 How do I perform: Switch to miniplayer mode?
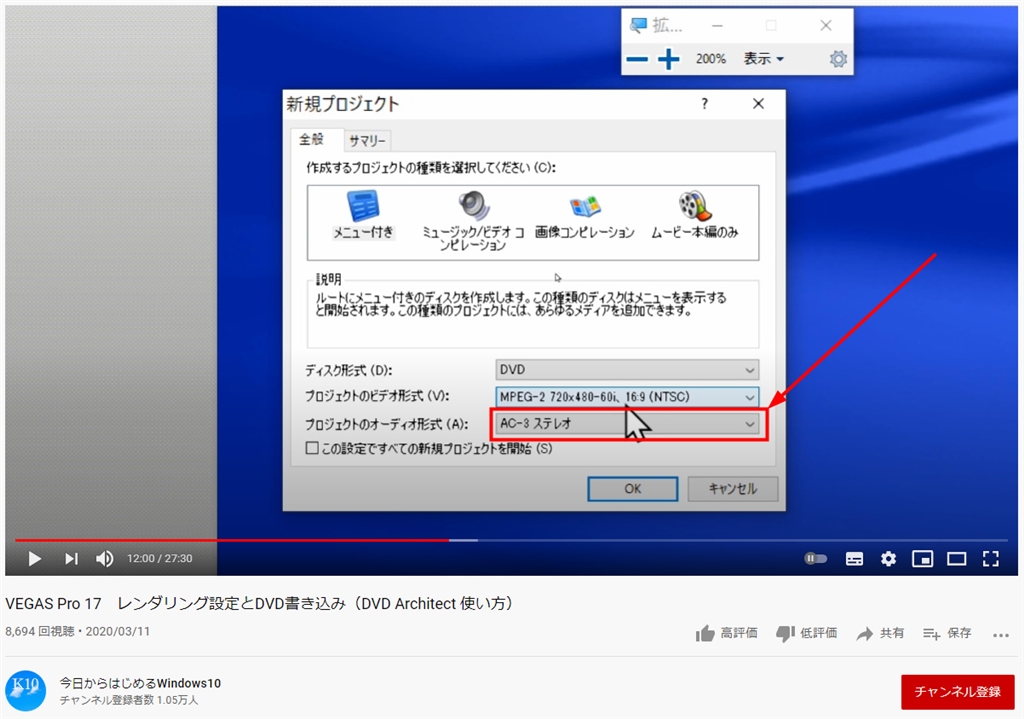[922, 558]
